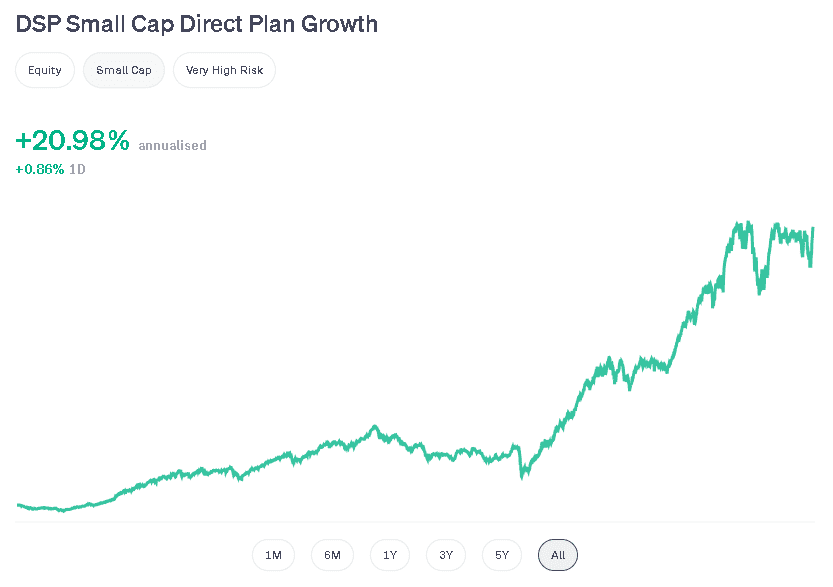The width and height of the screenshot is (833, 587).
Task: Click the 1D label next to change
Action: pos(78,169)
